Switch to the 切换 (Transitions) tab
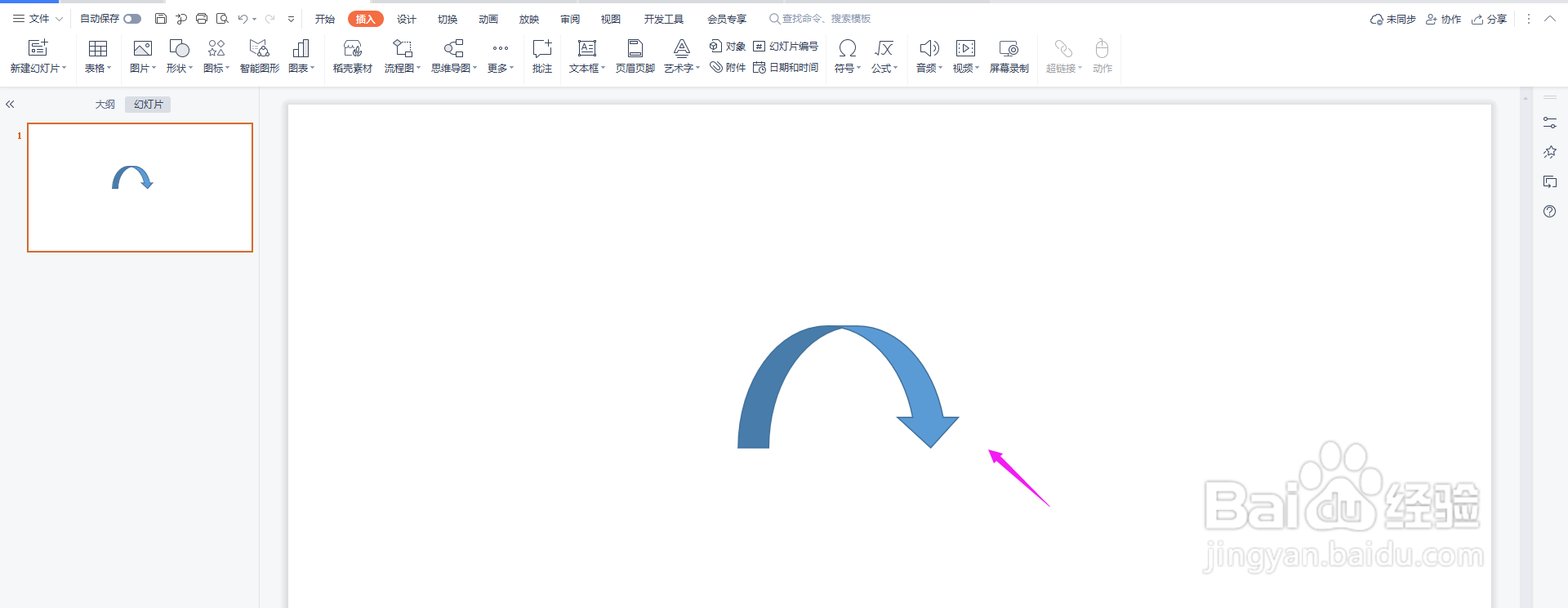 click(x=448, y=19)
